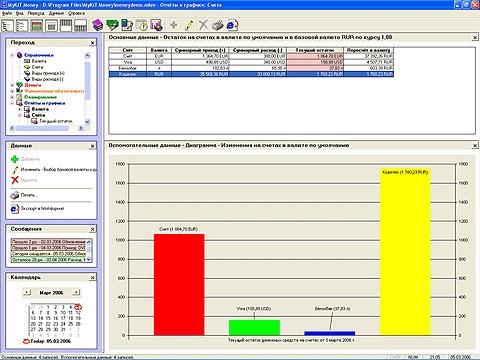Click the purple books reference toolbar icon

98,25
